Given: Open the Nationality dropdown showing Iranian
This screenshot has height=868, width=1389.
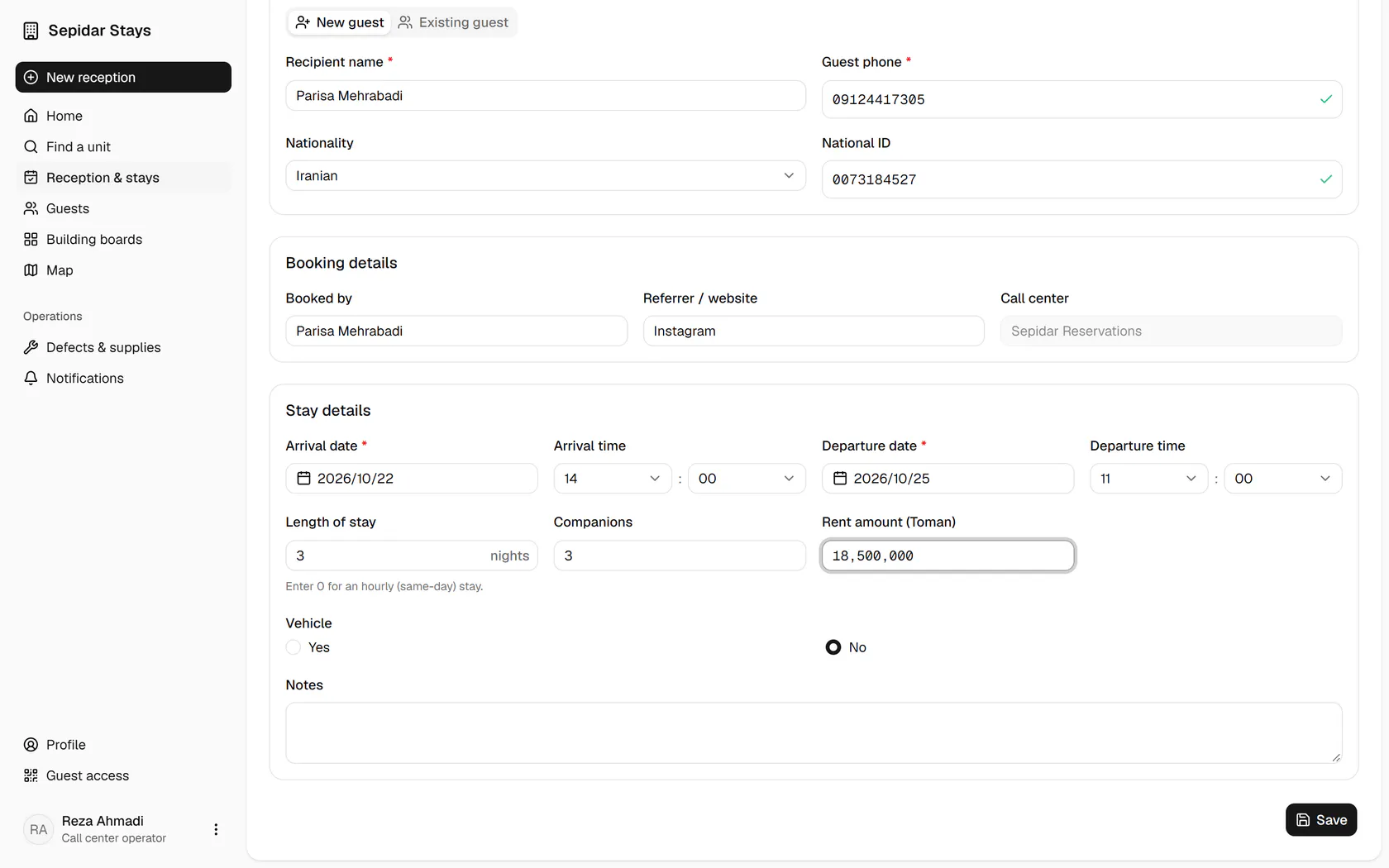Looking at the screenshot, I should (x=546, y=176).
